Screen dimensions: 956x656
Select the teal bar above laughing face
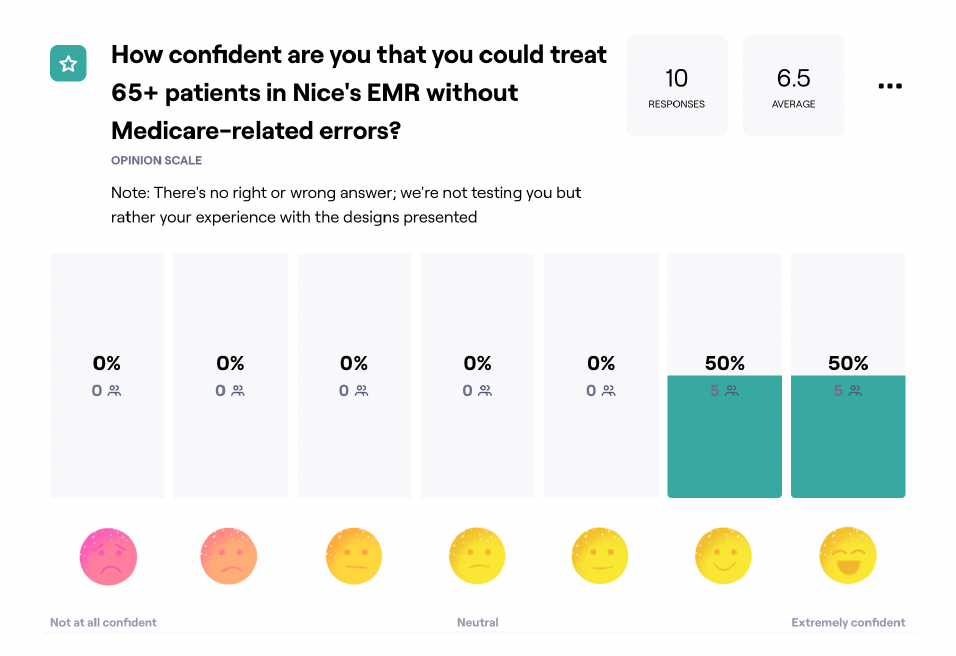point(848,437)
